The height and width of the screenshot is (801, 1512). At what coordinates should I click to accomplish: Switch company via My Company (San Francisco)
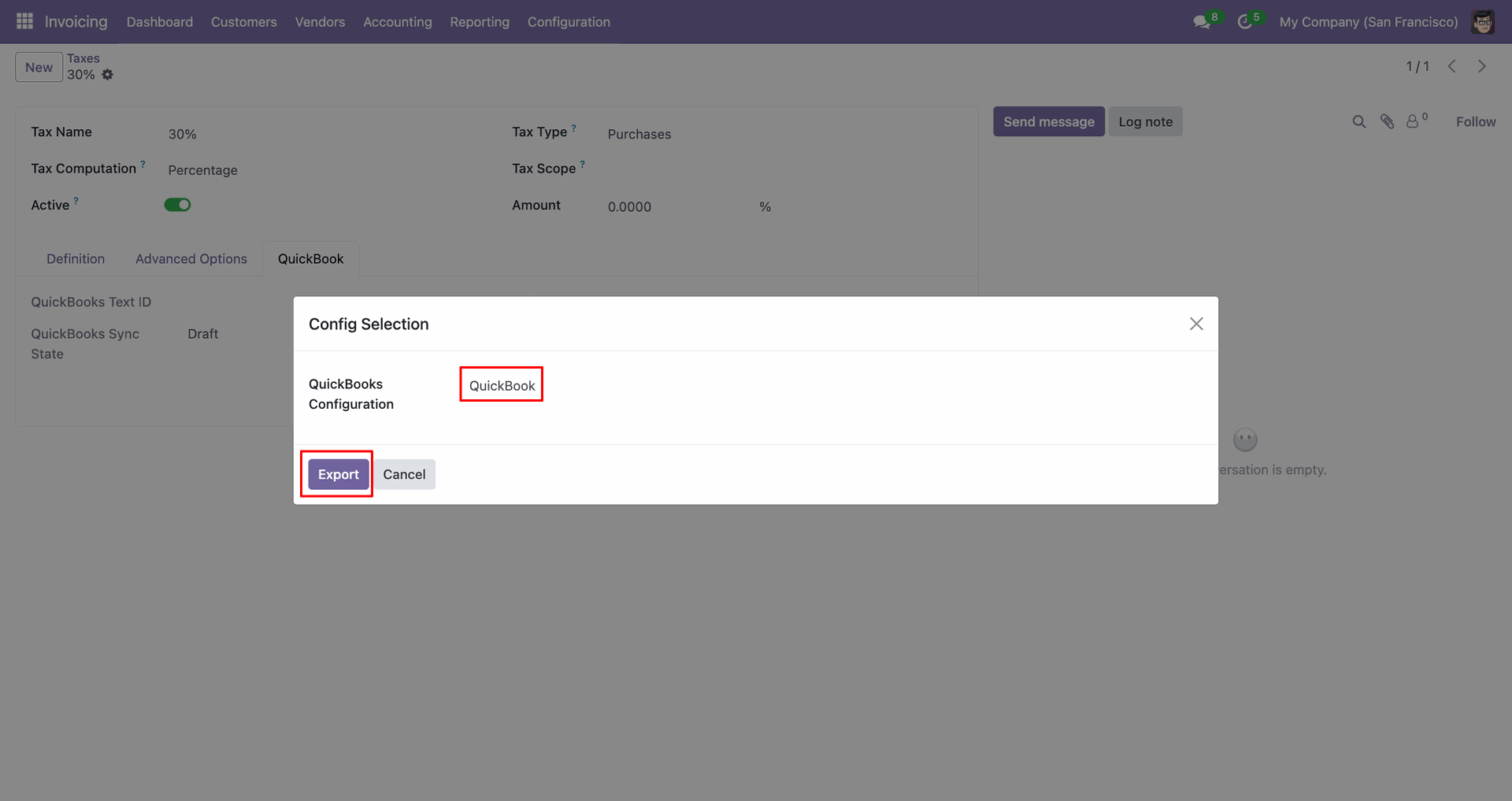point(1369,22)
